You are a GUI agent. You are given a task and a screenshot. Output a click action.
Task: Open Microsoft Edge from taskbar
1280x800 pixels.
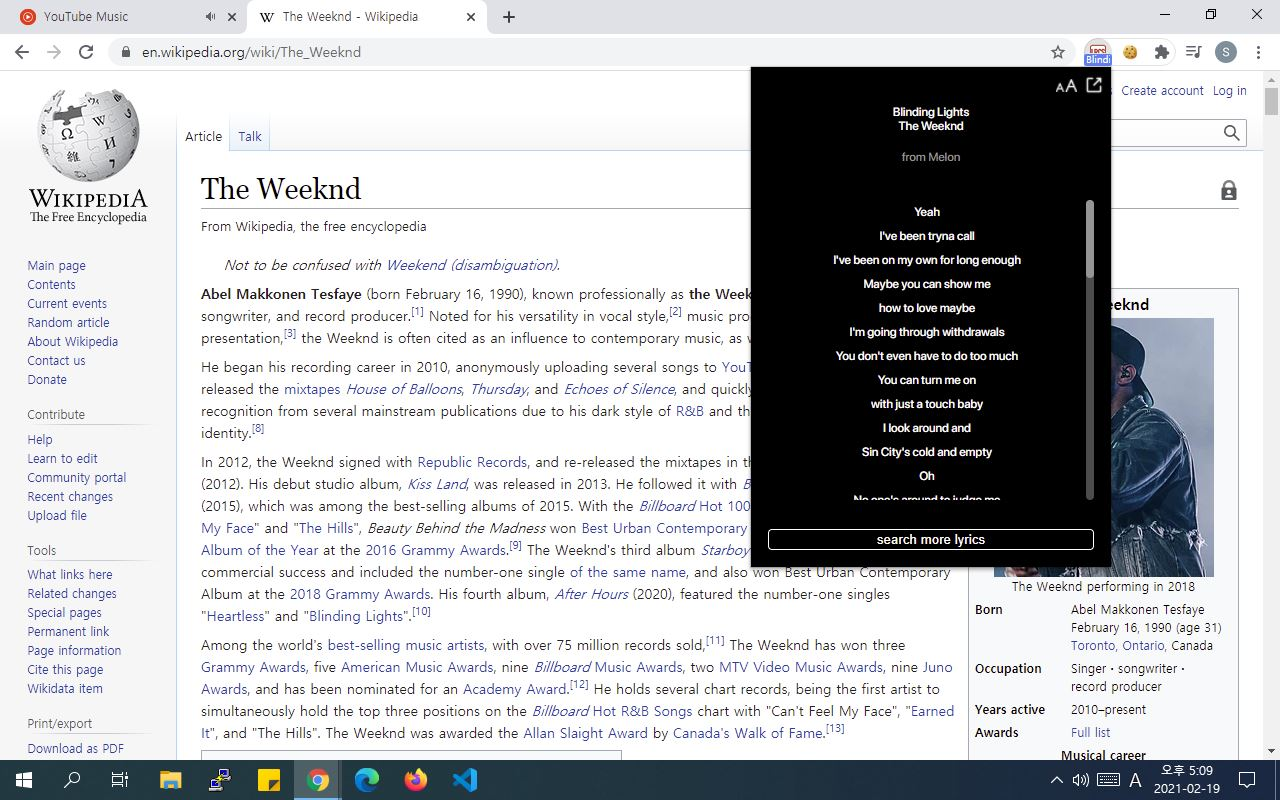coord(367,780)
